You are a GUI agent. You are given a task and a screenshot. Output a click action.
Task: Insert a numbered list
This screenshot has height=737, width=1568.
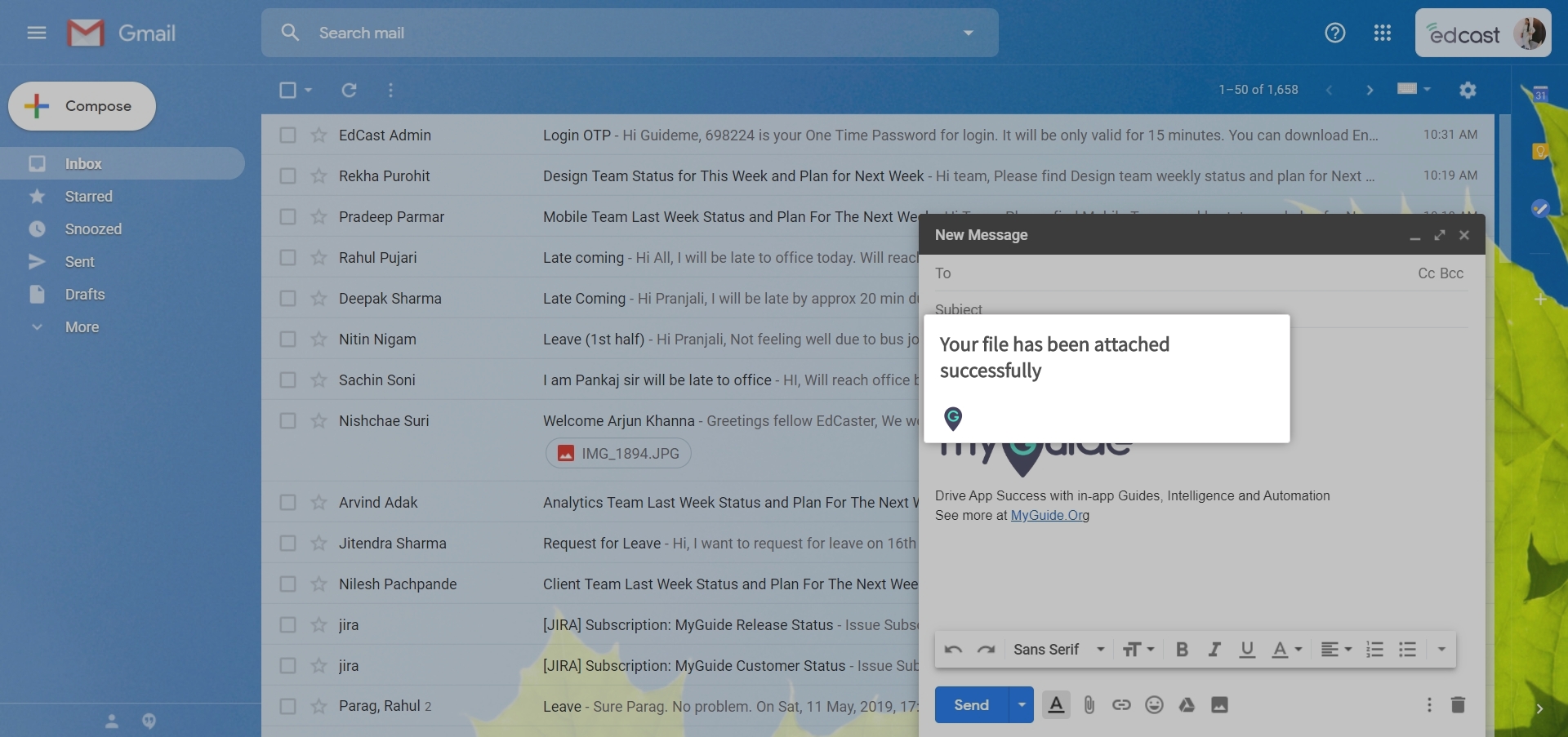(x=1375, y=650)
